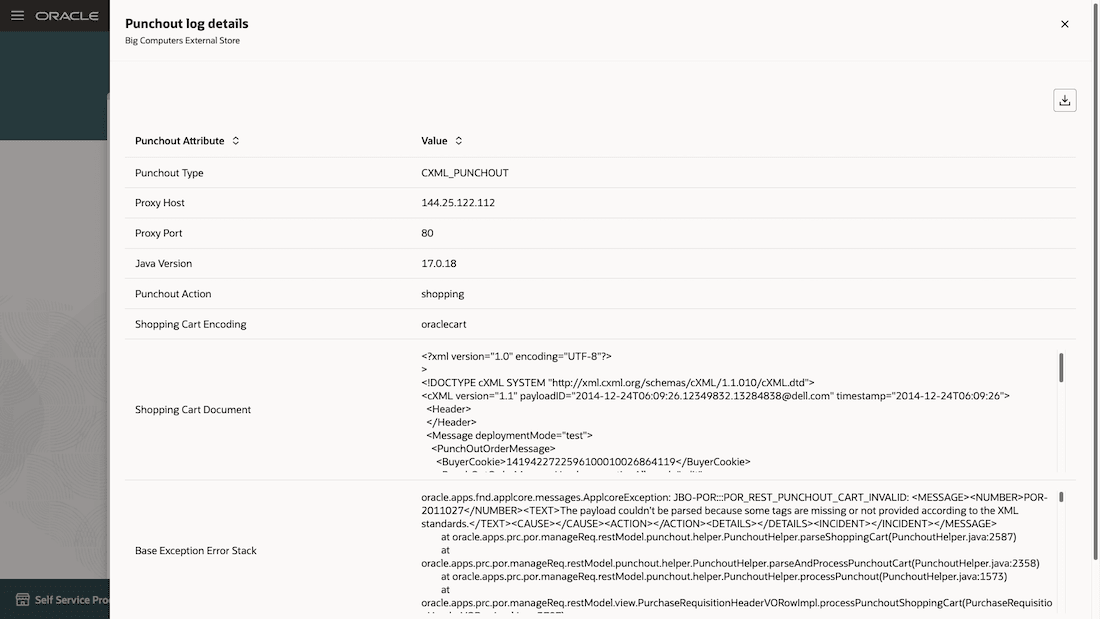Click the Base Exception Error Stack label
1100x619 pixels.
point(196,551)
